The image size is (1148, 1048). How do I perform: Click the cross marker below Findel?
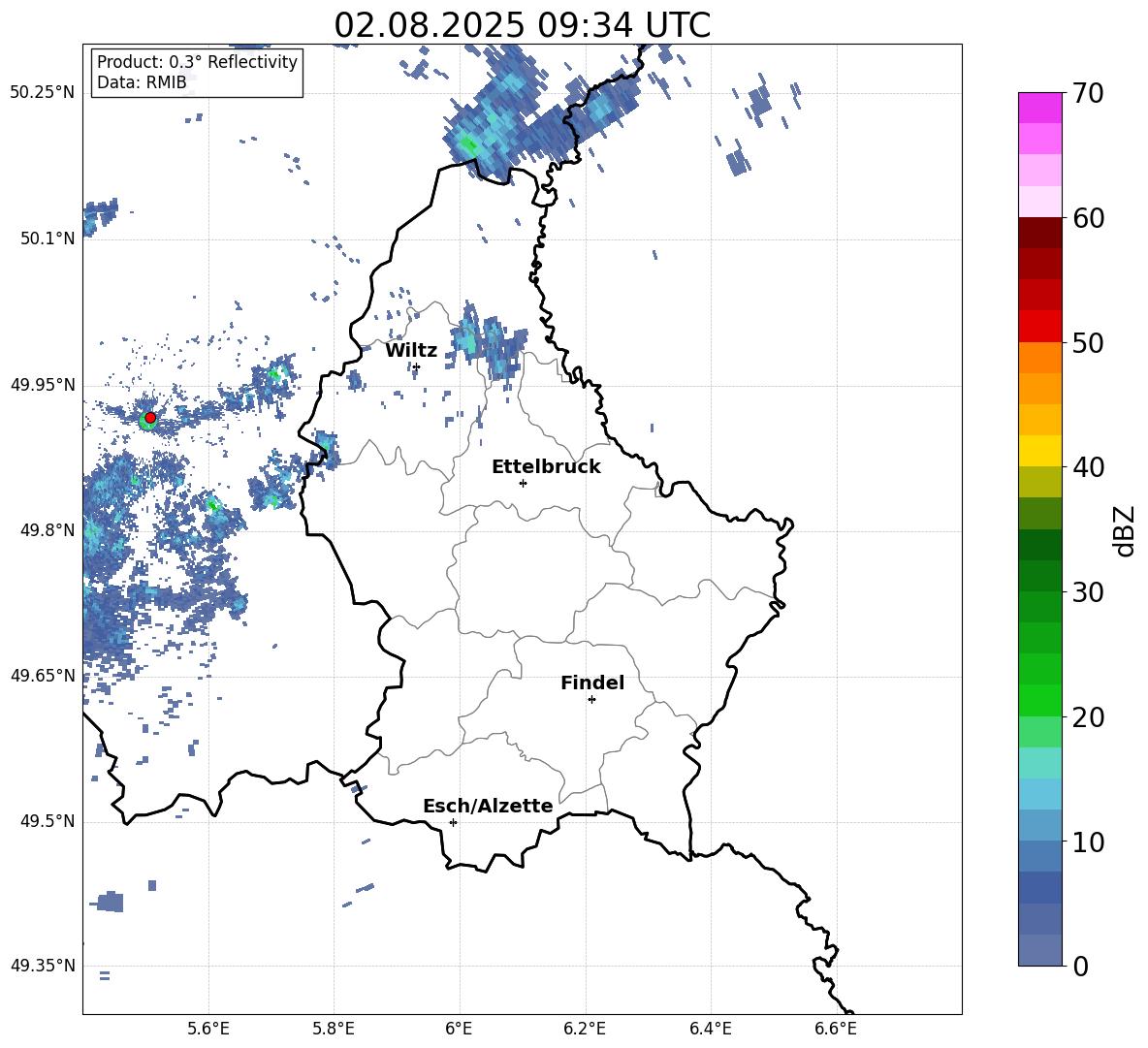591,700
